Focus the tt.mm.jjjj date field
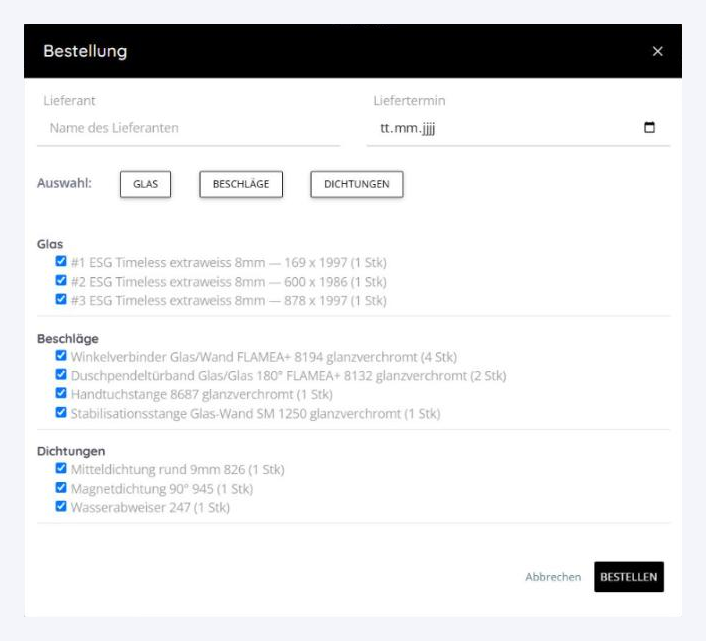 point(518,128)
